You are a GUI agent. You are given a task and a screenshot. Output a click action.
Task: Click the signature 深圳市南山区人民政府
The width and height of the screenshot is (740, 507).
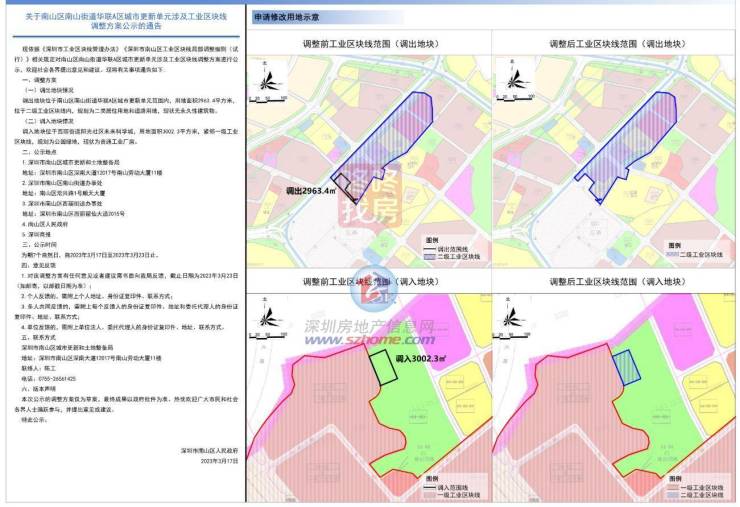point(210,451)
